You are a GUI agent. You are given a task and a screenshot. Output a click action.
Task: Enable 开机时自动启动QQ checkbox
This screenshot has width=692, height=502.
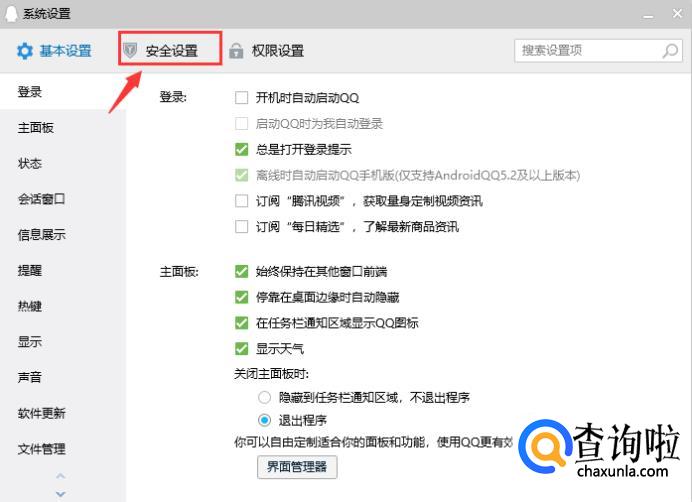pos(241,98)
